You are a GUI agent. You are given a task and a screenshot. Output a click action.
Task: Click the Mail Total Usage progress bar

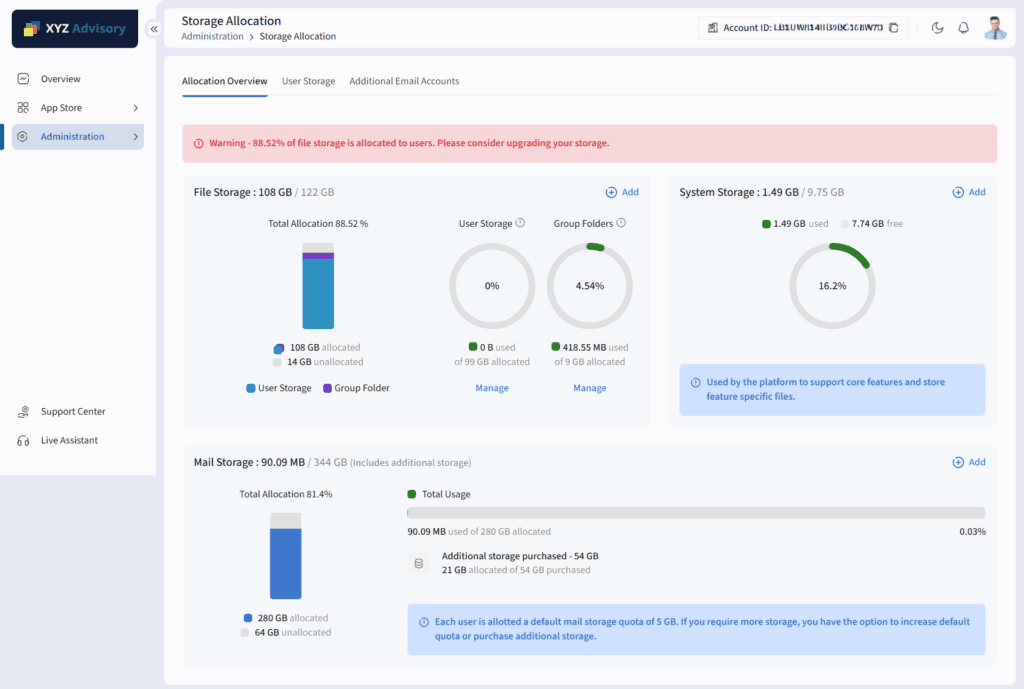696,513
